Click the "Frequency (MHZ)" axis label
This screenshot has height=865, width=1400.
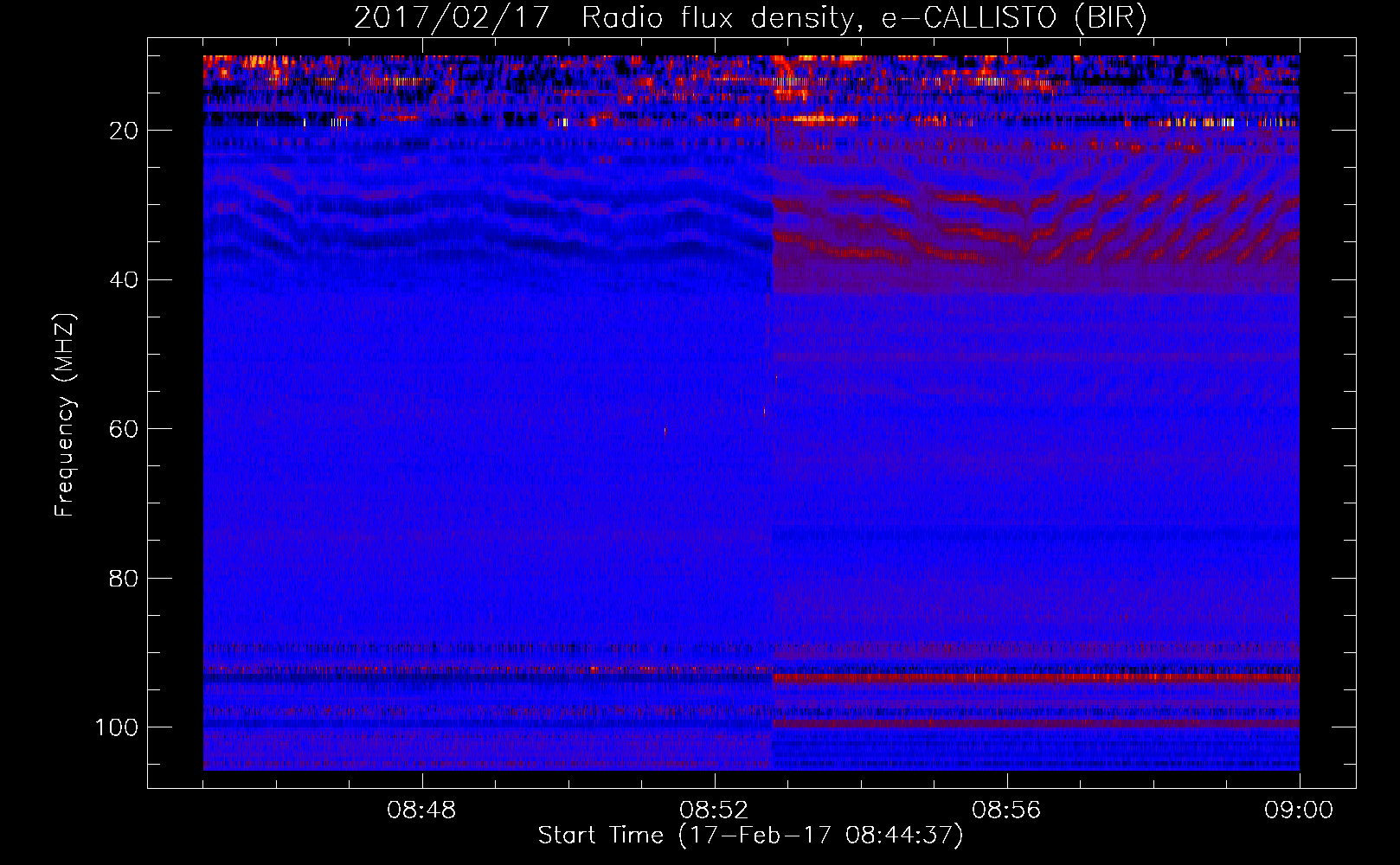click(65, 414)
